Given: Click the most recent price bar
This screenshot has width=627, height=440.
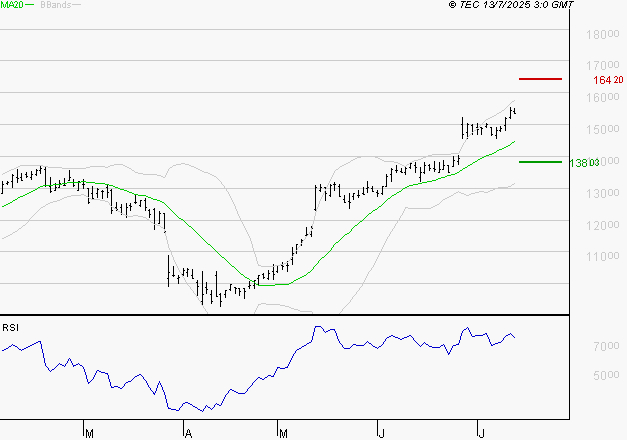Looking at the screenshot, I should point(515,110).
